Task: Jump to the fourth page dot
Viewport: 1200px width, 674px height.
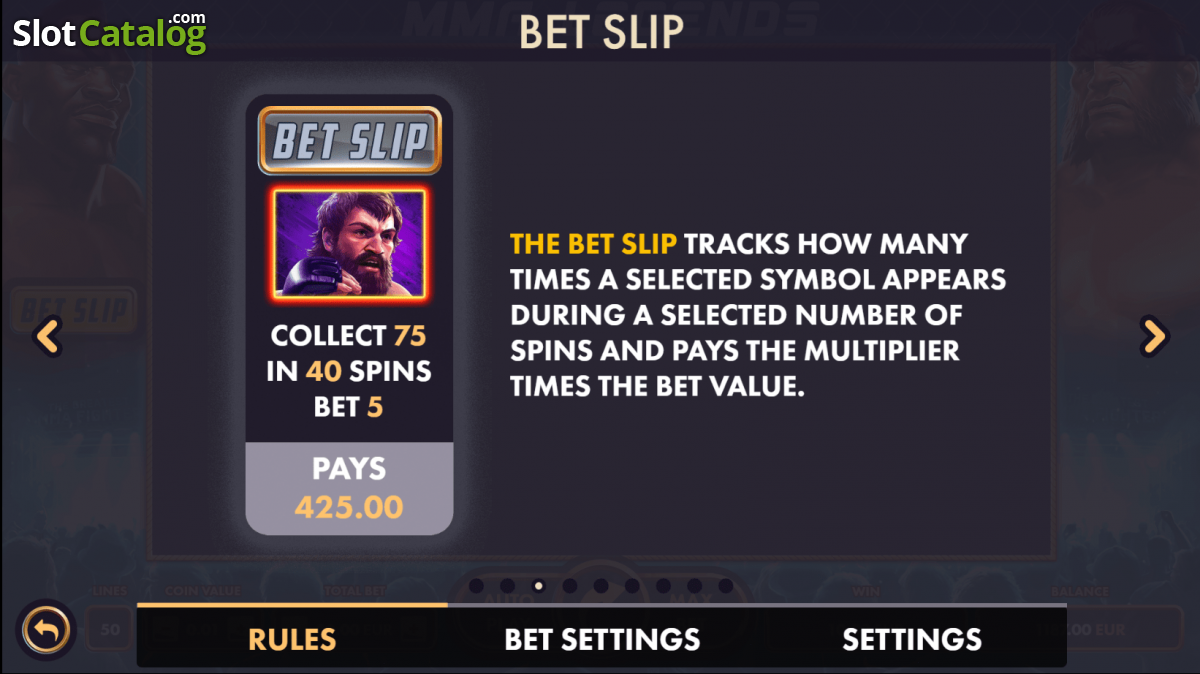Action: (570, 586)
